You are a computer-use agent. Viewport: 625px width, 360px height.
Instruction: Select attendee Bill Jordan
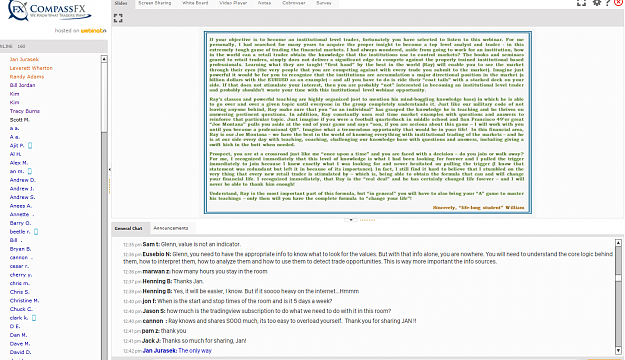coord(22,85)
